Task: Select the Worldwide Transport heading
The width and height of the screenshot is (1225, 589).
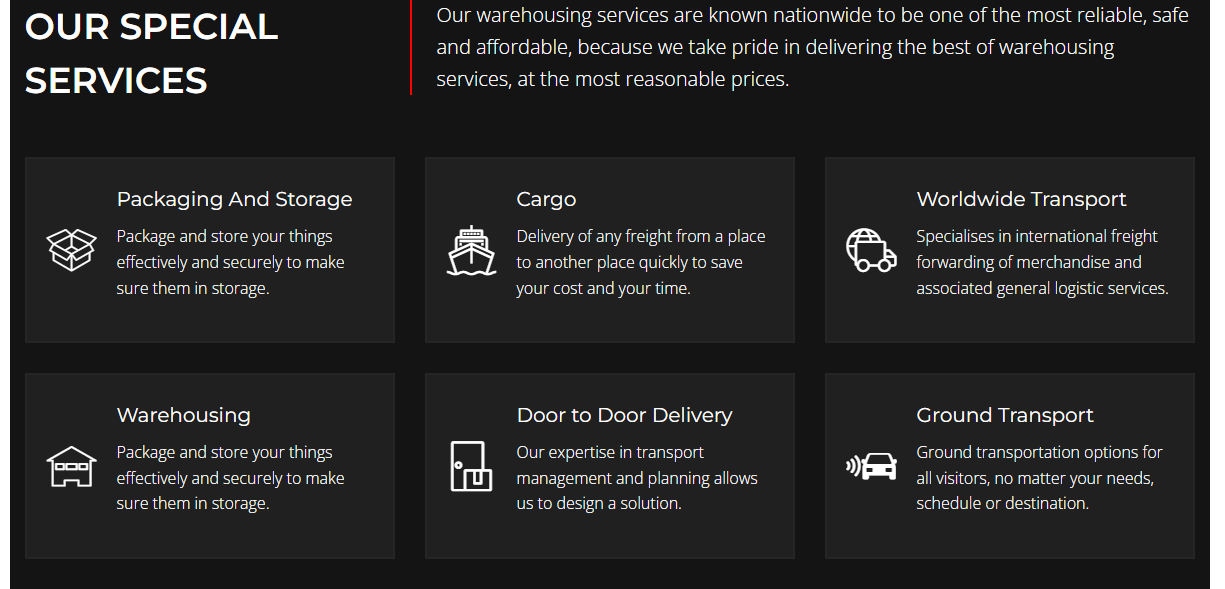Action: 1021,199
